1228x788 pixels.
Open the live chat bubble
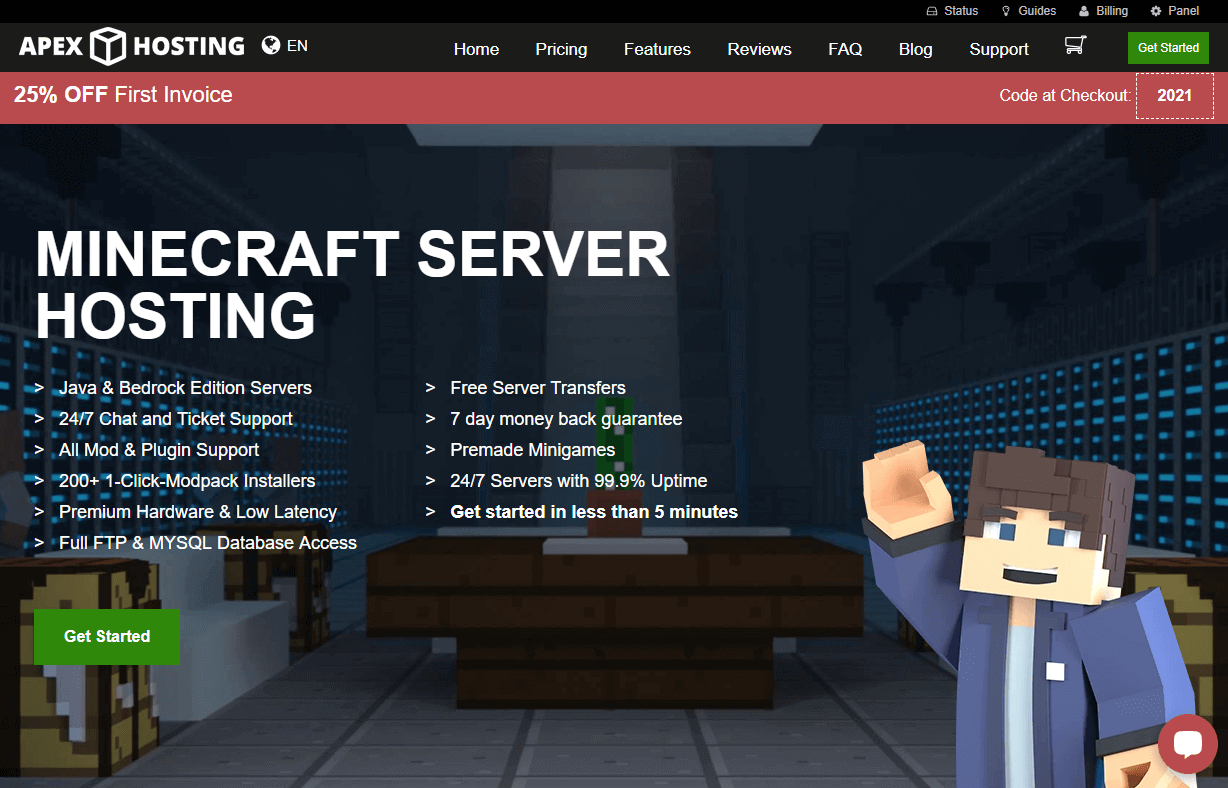click(x=1187, y=744)
